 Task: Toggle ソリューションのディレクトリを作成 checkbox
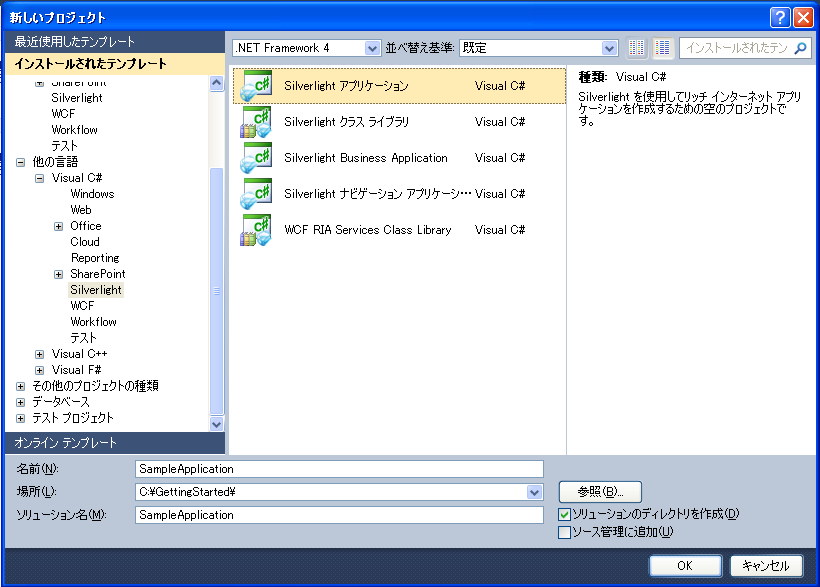(564, 514)
